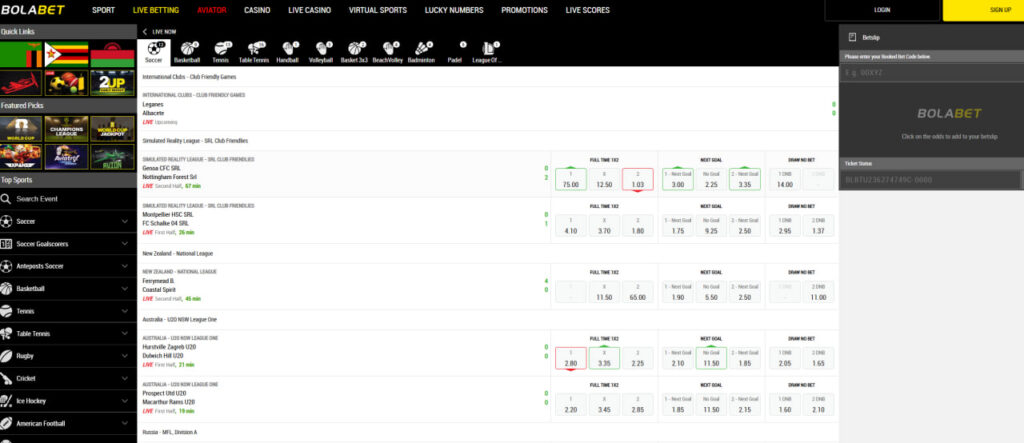
Task: Go to Live Casino menu item
Action: (x=310, y=10)
